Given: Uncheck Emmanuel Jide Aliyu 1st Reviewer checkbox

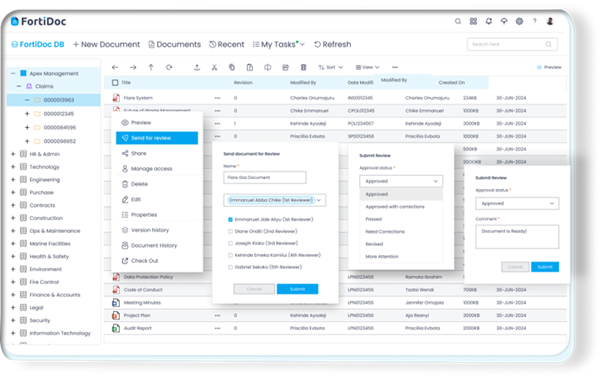Looking at the screenshot, I should coord(230,220).
